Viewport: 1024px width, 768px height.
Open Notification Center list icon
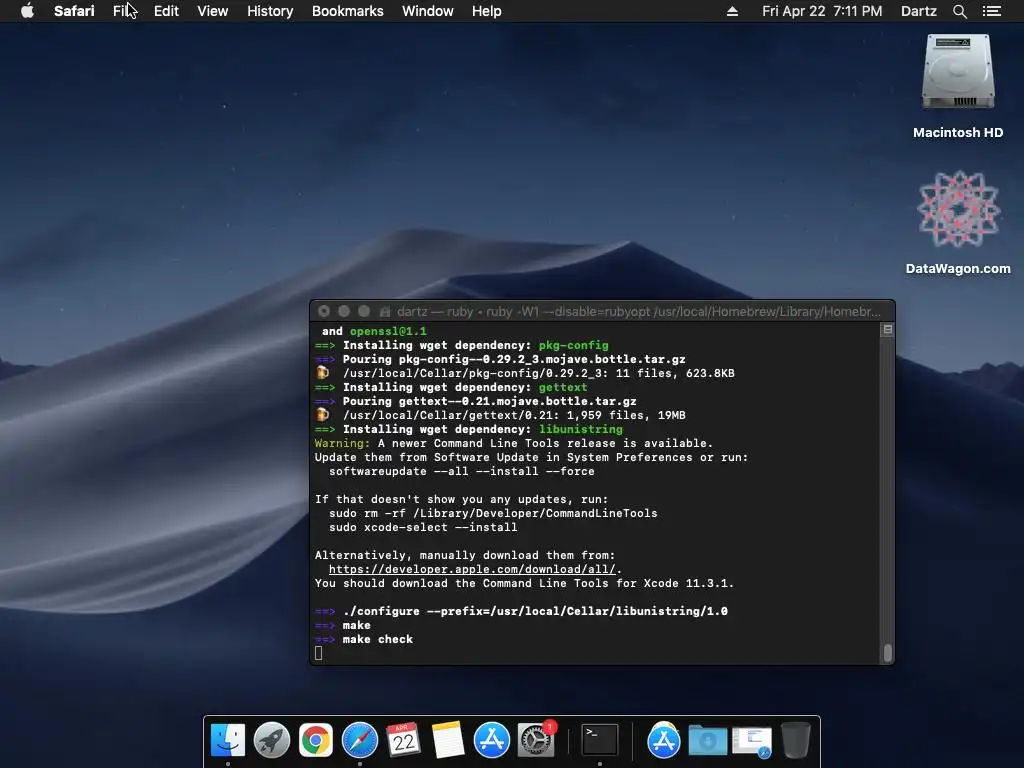pos(991,11)
